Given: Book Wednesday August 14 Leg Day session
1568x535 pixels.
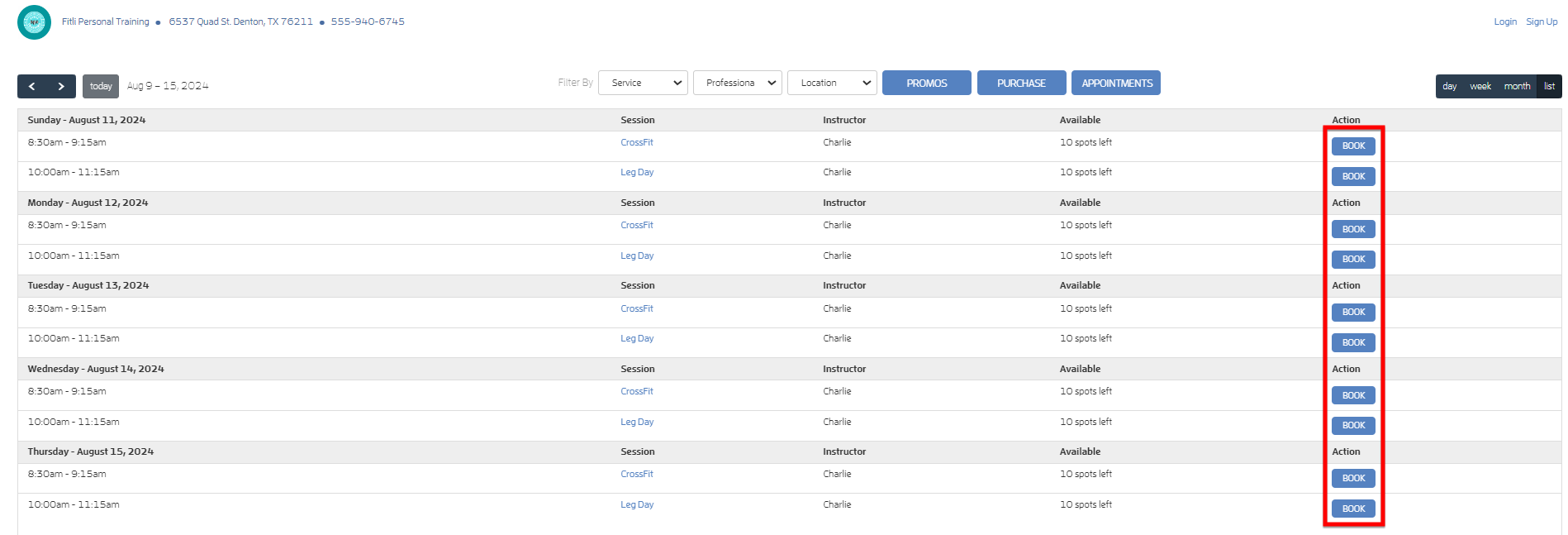Looking at the screenshot, I should click(1353, 425).
